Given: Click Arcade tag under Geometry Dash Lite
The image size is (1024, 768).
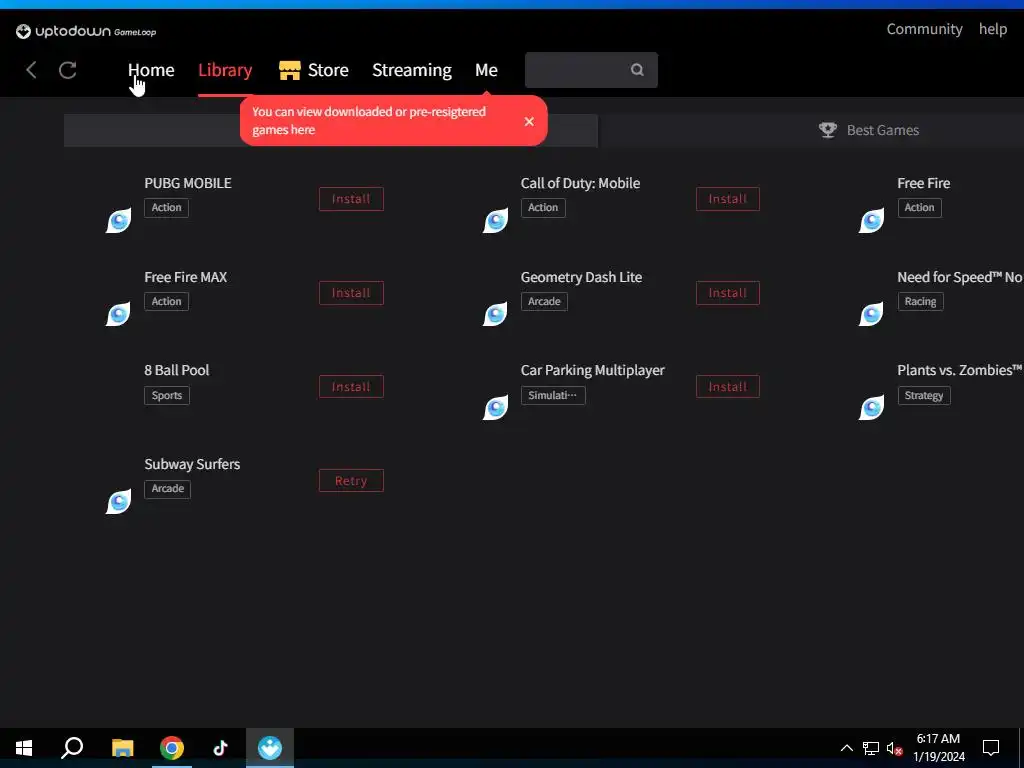Looking at the screenshot, I should click(544, 302).
